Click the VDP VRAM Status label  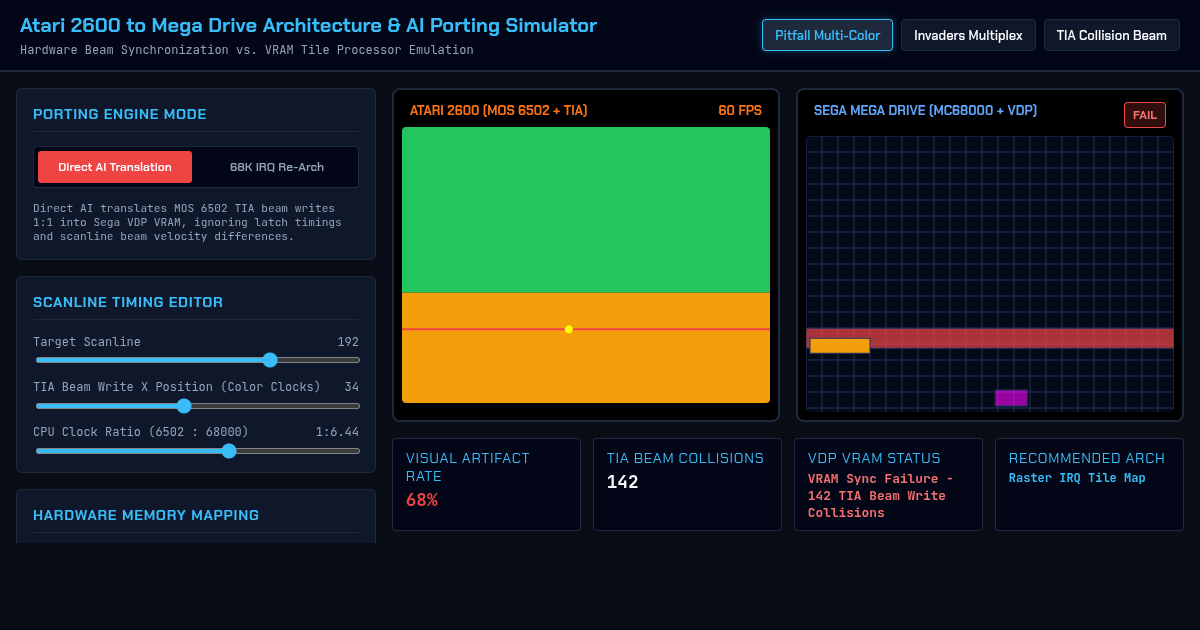874,458
